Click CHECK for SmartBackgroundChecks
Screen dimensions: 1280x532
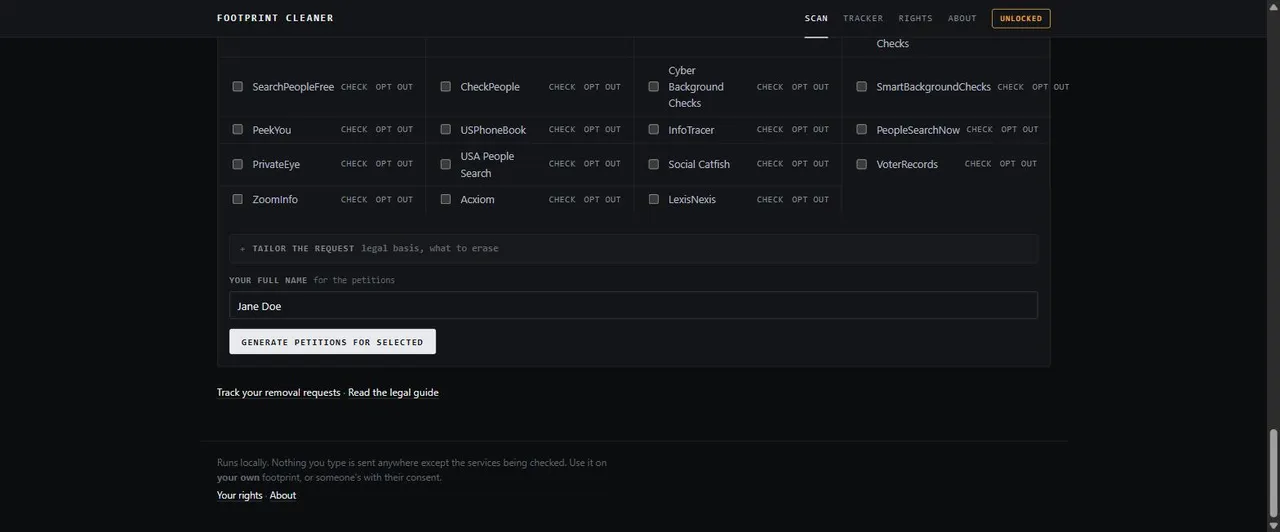click(1011, 87)
